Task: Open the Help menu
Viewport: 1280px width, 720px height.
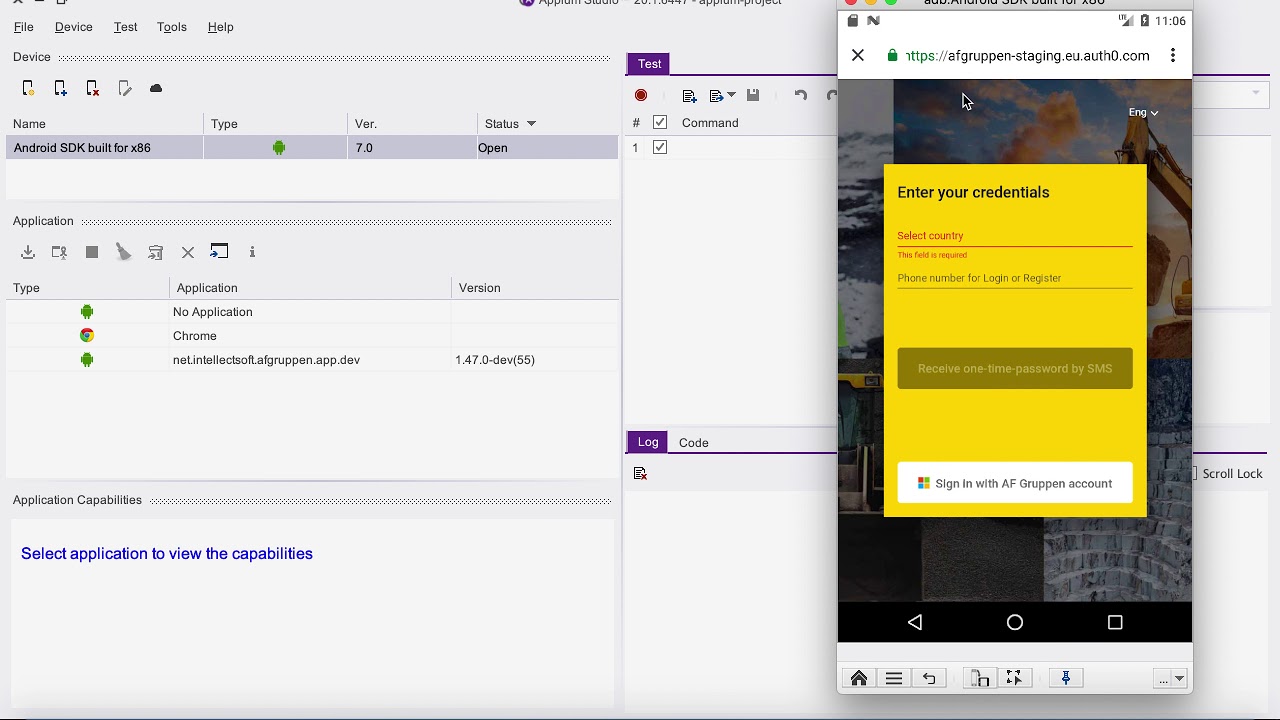Action: (220, 27)
